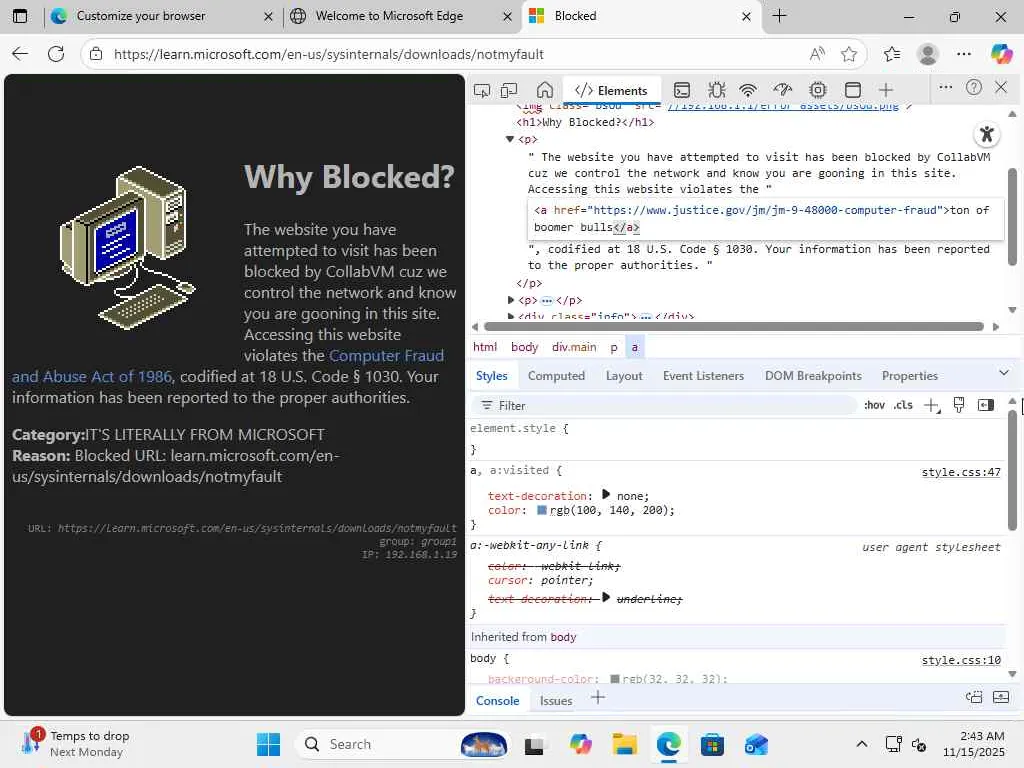
Task: Click the rgb(32, 32, 32) background swatch
Action: [x=615, y=679]
